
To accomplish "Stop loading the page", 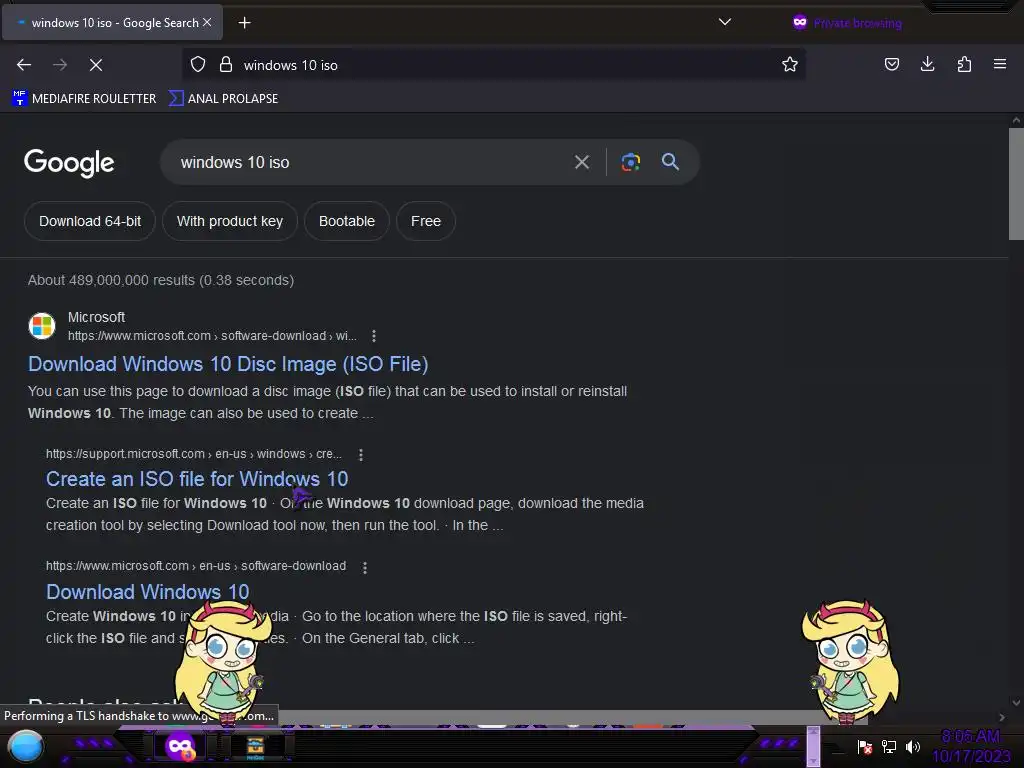I will [96, 65].
